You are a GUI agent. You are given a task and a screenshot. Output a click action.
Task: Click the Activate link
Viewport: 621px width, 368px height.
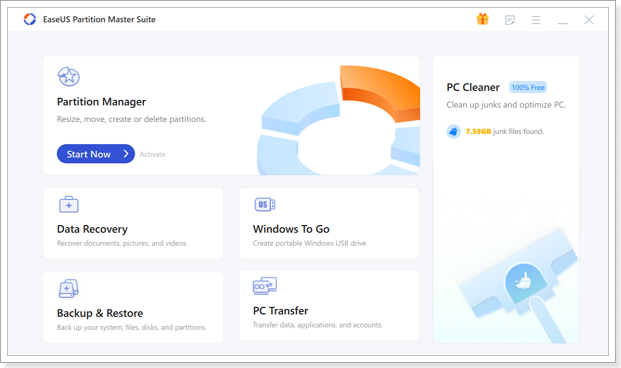point(152,154)
